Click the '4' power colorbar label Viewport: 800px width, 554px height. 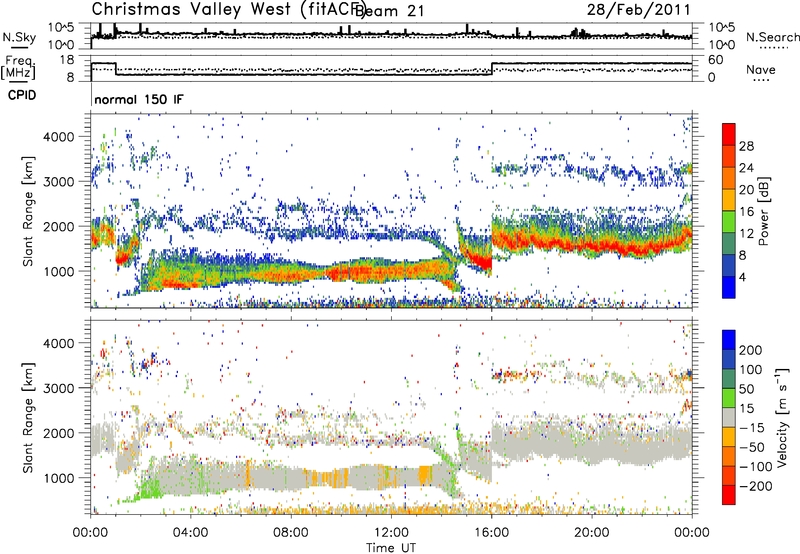click(x=742, y=277)
